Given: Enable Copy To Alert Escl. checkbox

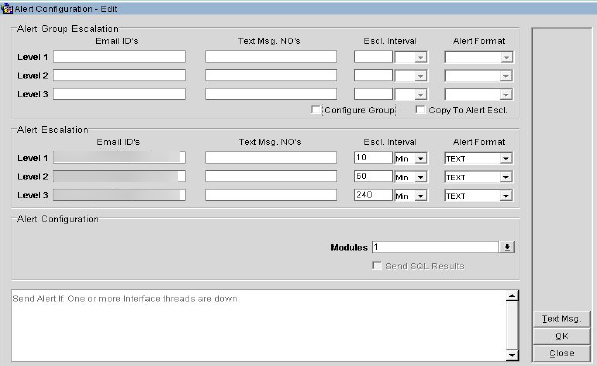Looking at the screenshot, I should 420,110.
